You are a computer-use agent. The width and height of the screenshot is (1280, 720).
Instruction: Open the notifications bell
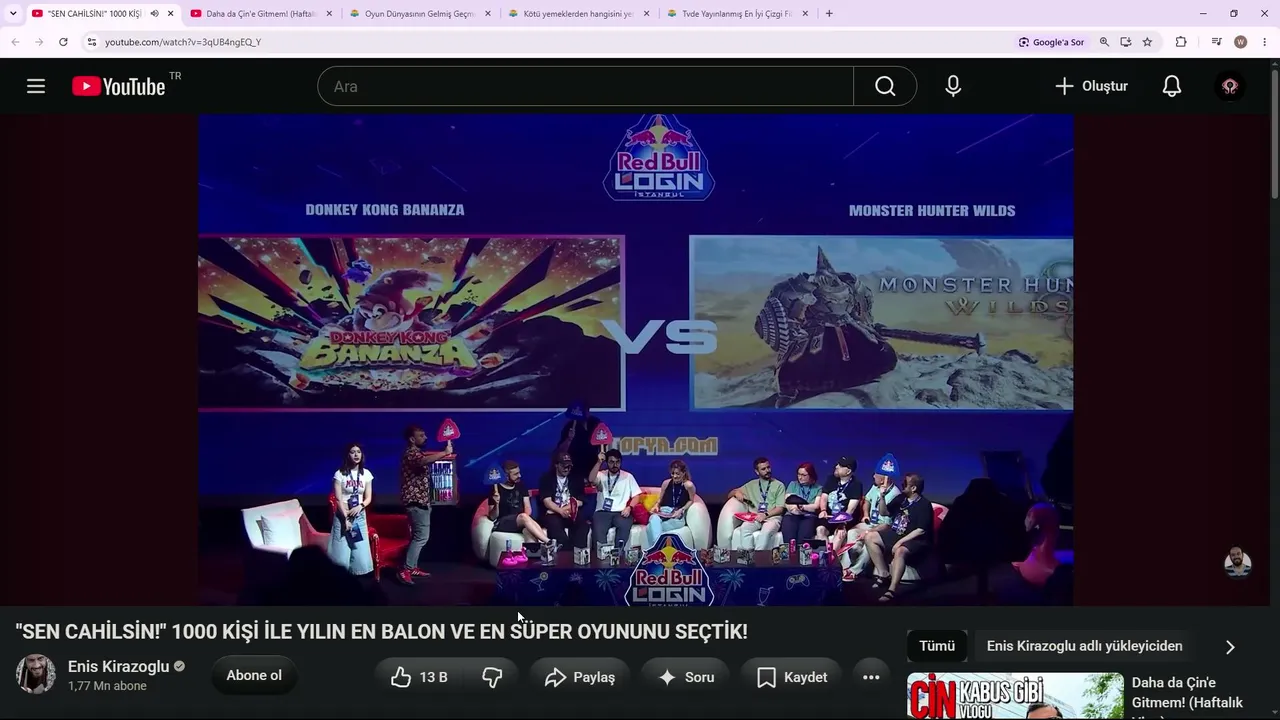point(1172,86)
